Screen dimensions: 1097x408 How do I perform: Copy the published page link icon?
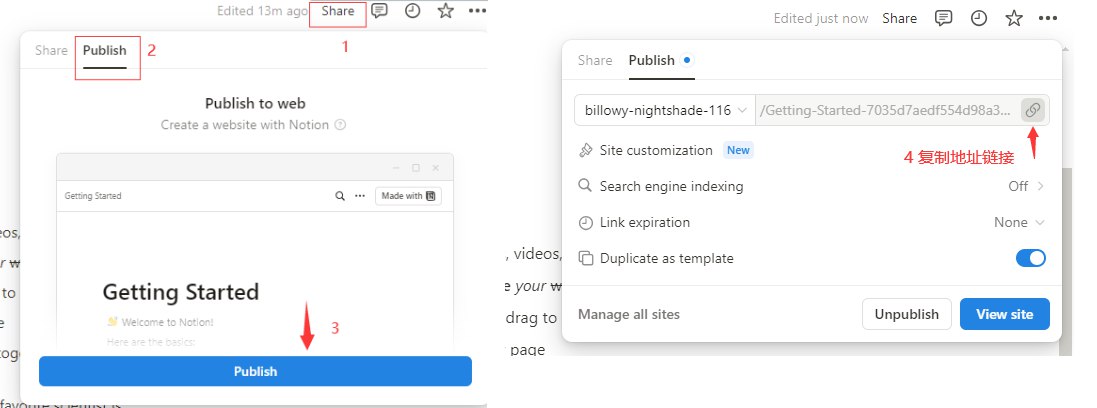pos(1033,110)
